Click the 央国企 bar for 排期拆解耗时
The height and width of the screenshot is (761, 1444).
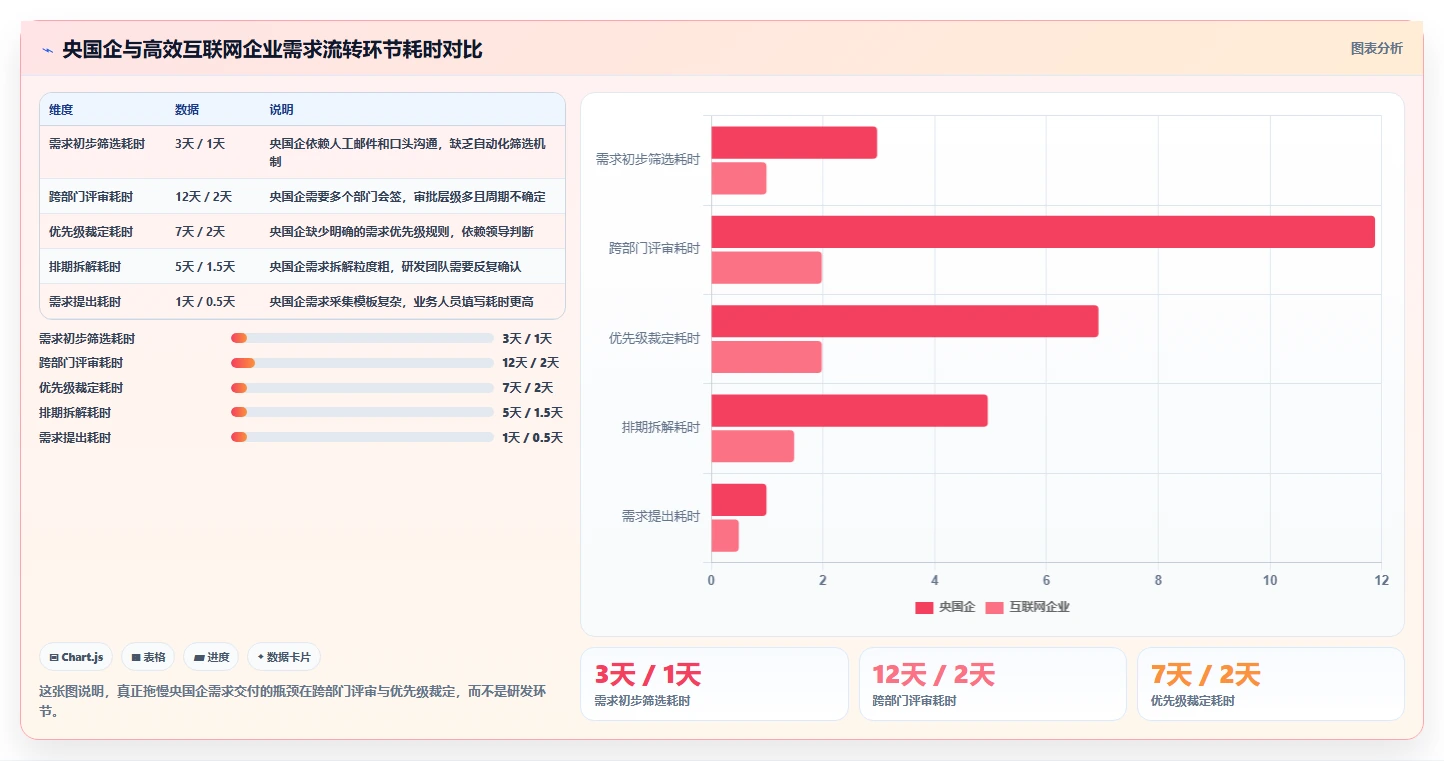click(x=849, y=411)
